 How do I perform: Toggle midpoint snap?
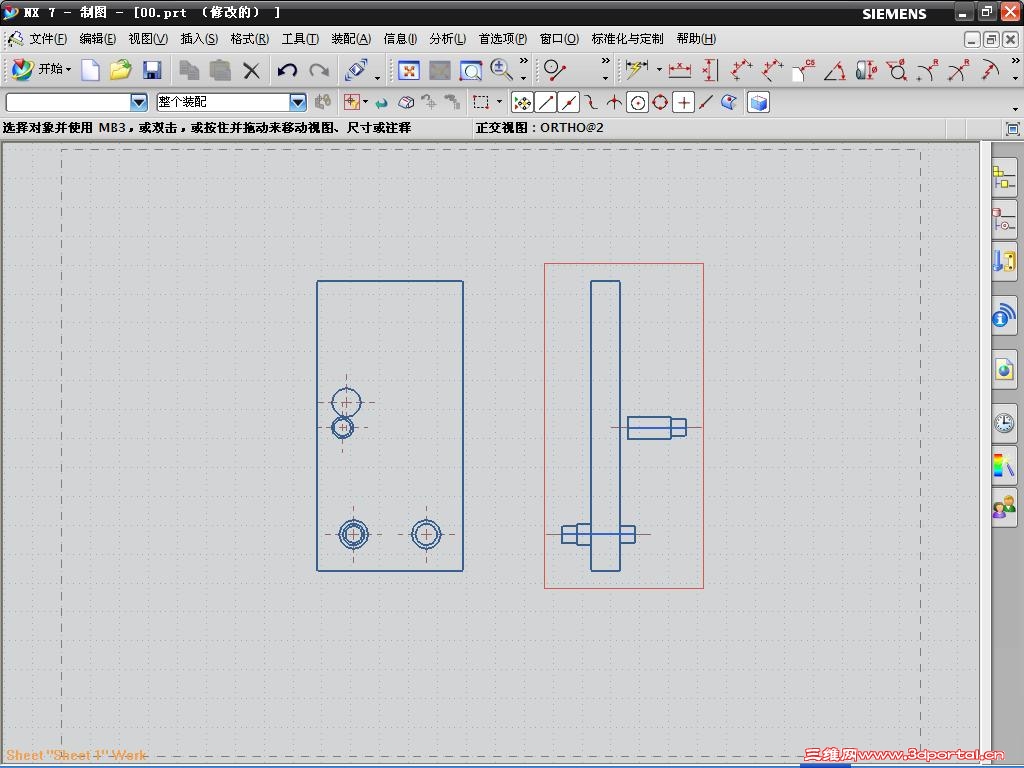(x=569, y=103)
